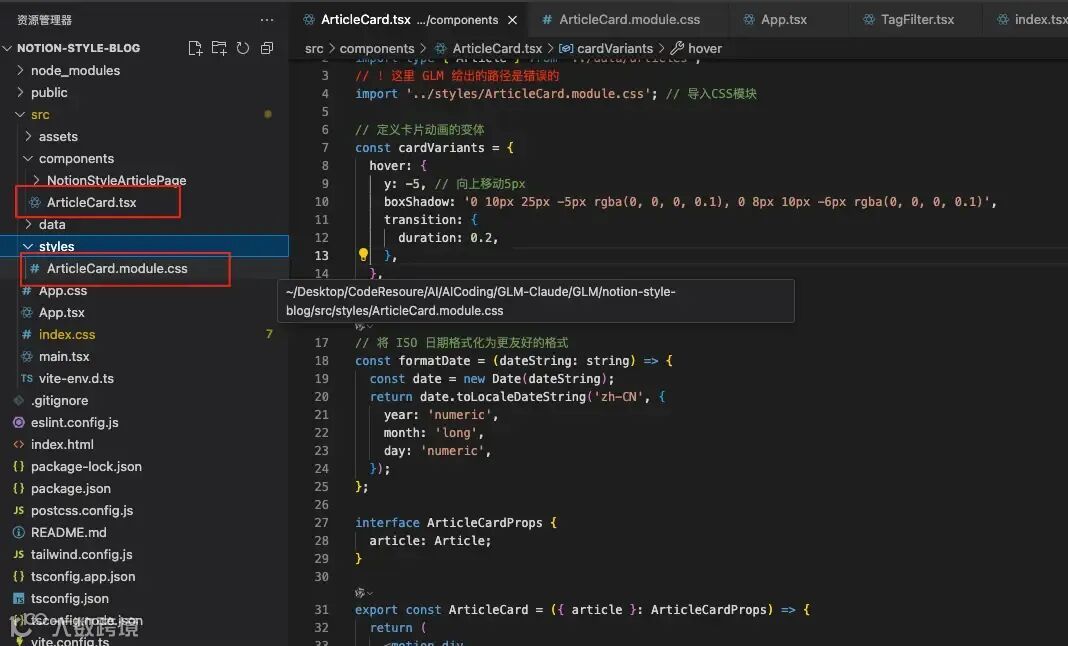Click the New File icon in explorer header

click(195, 48)
